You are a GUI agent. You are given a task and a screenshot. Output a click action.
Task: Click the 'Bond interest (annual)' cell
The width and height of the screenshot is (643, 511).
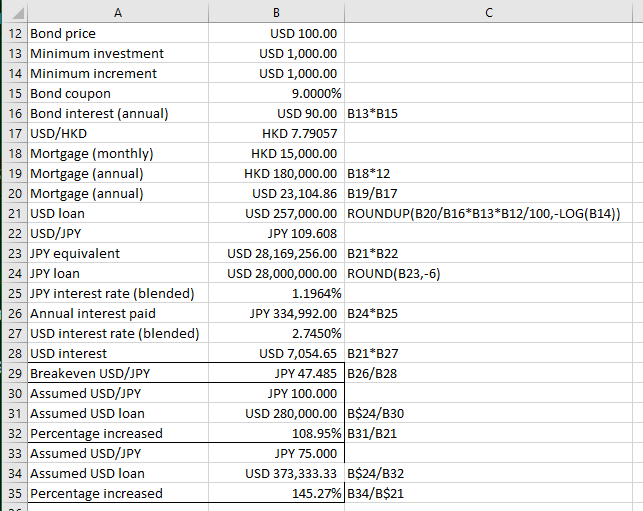(118, 113)
